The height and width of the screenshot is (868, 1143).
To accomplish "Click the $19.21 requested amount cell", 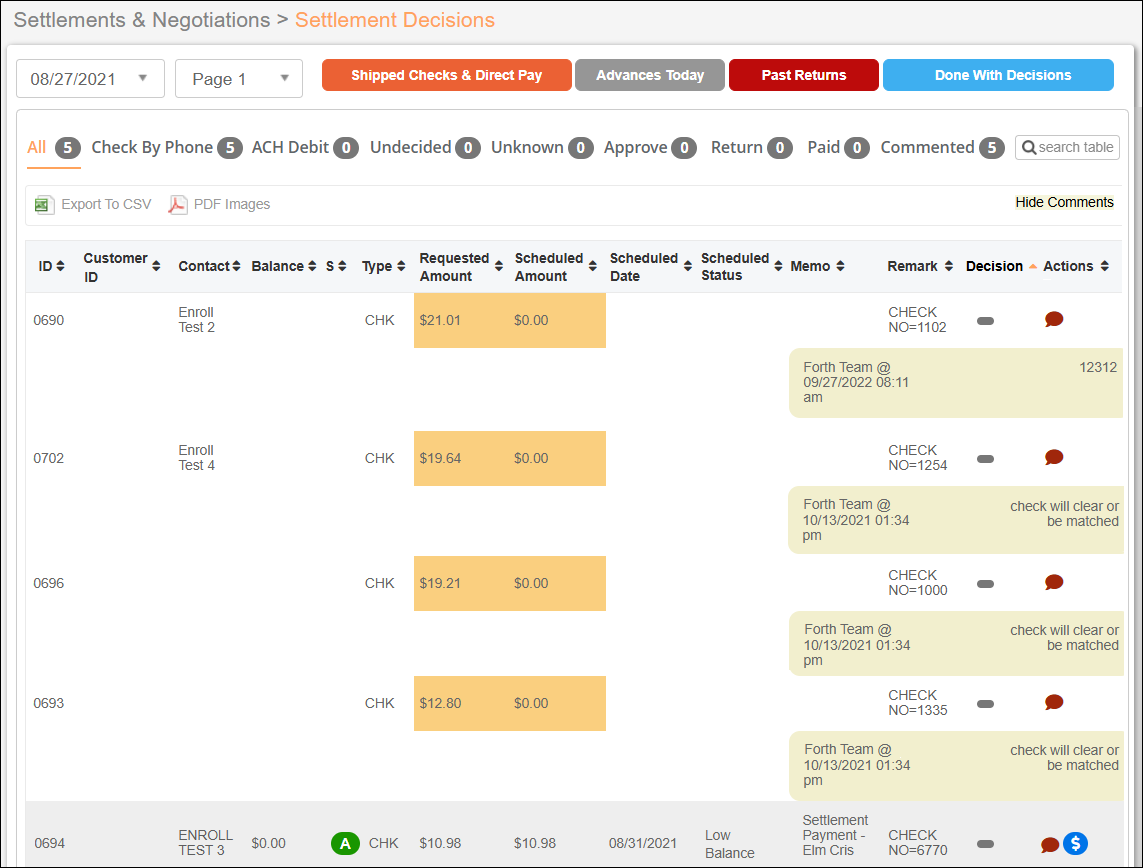I will coord(440,583).
